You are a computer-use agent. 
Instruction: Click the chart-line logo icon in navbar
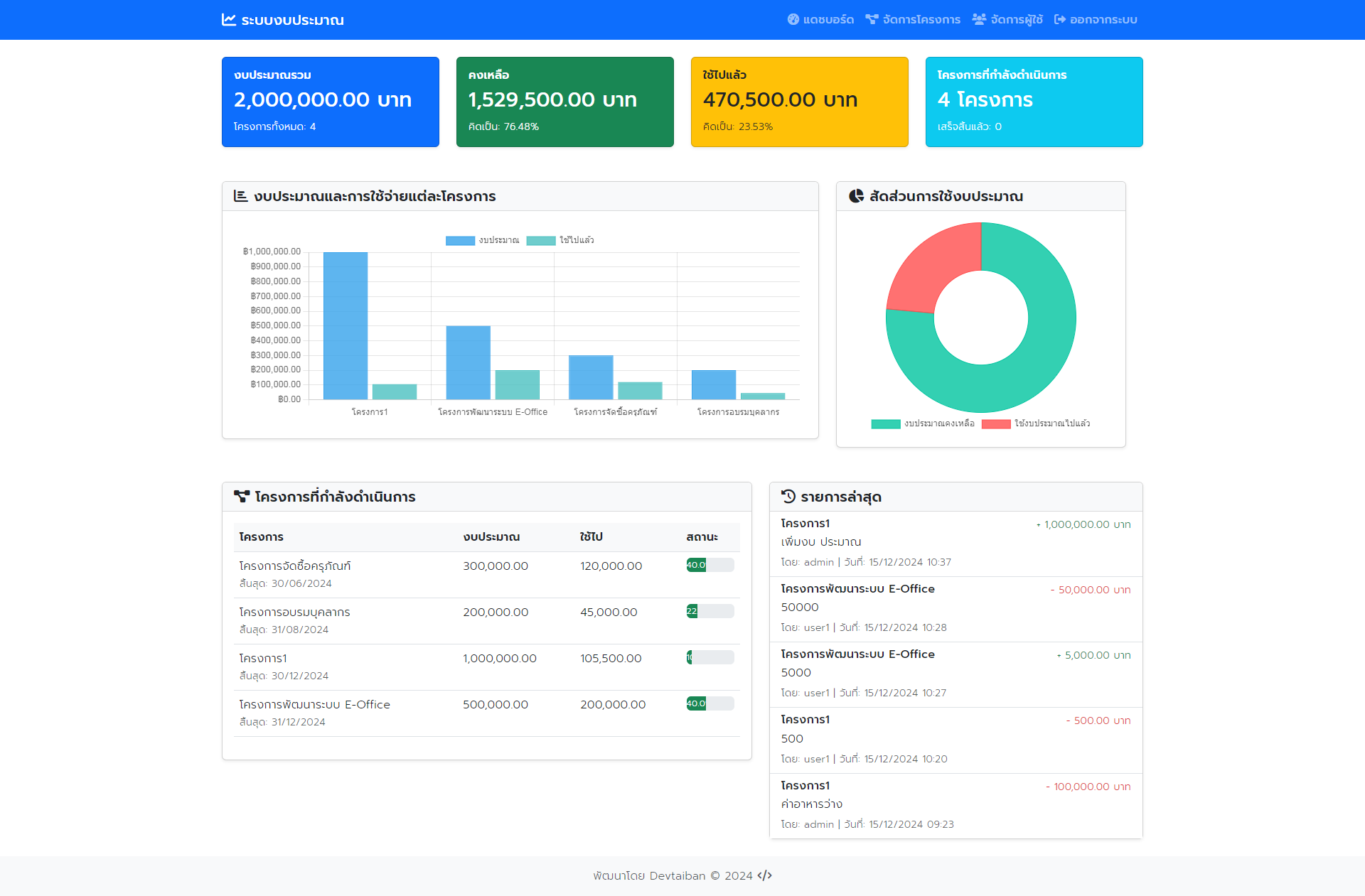click(x=228, y=20)
